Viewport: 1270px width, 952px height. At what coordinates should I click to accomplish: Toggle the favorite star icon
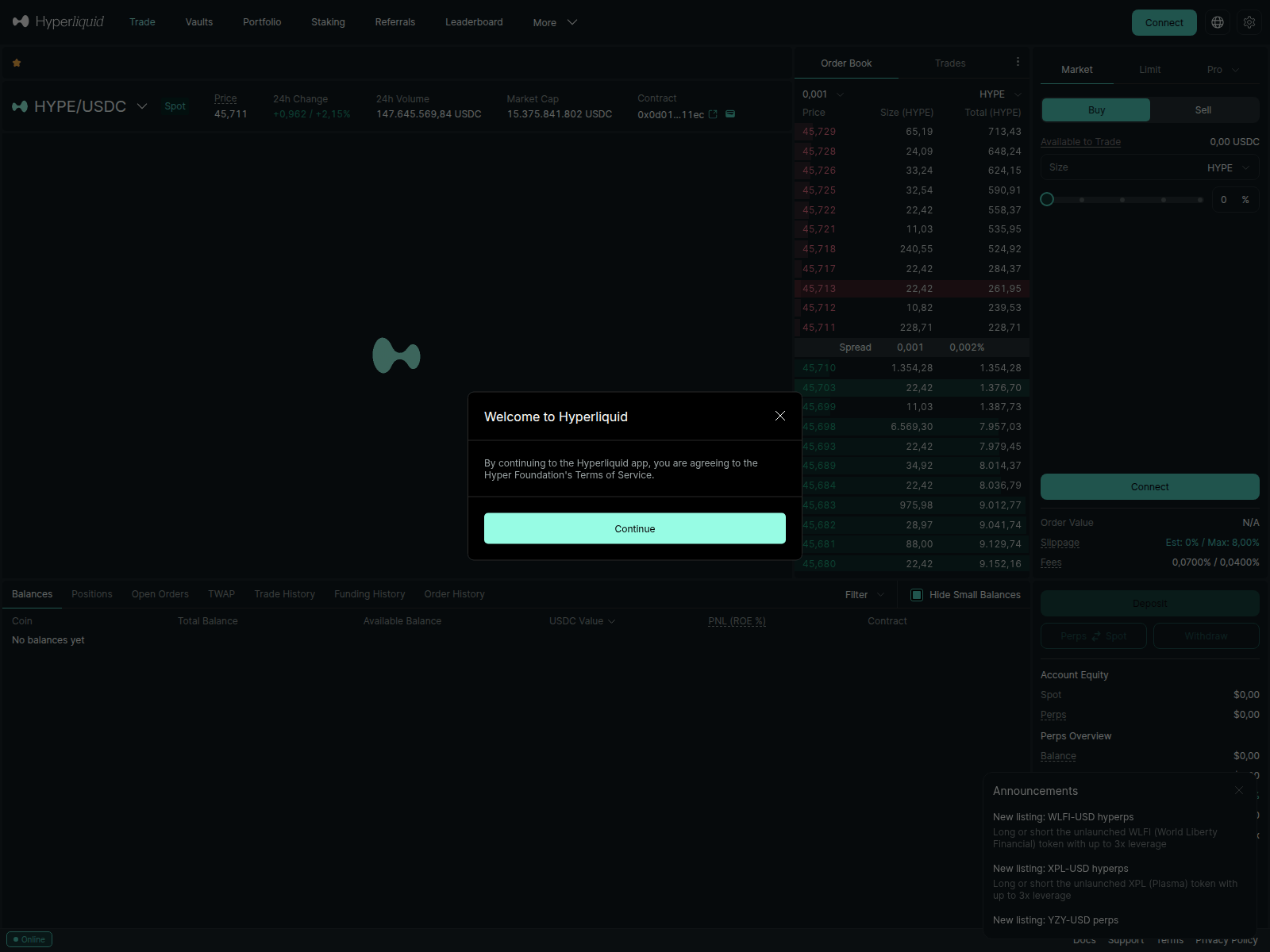(x=17, y=63)
